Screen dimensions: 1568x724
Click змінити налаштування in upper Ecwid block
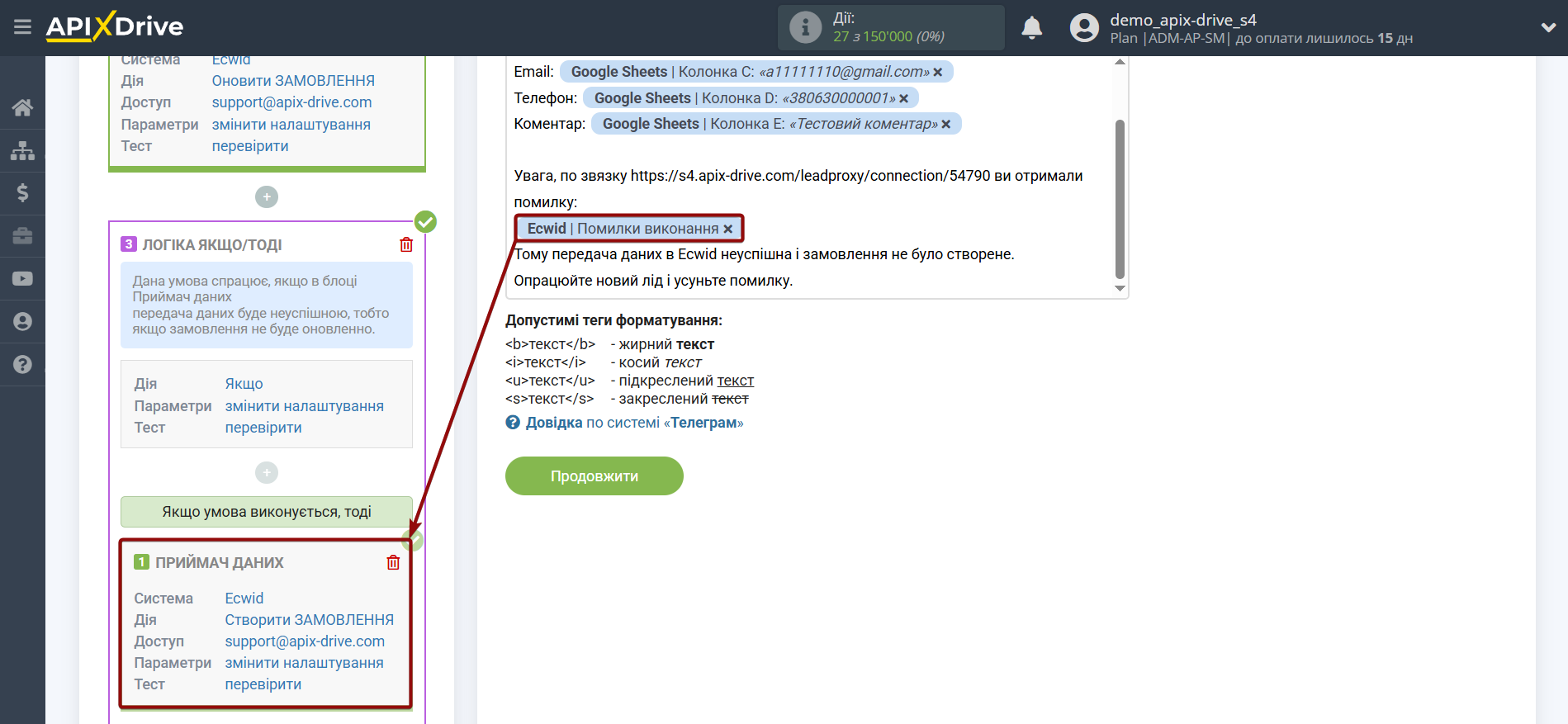click(x=291, y=125)
